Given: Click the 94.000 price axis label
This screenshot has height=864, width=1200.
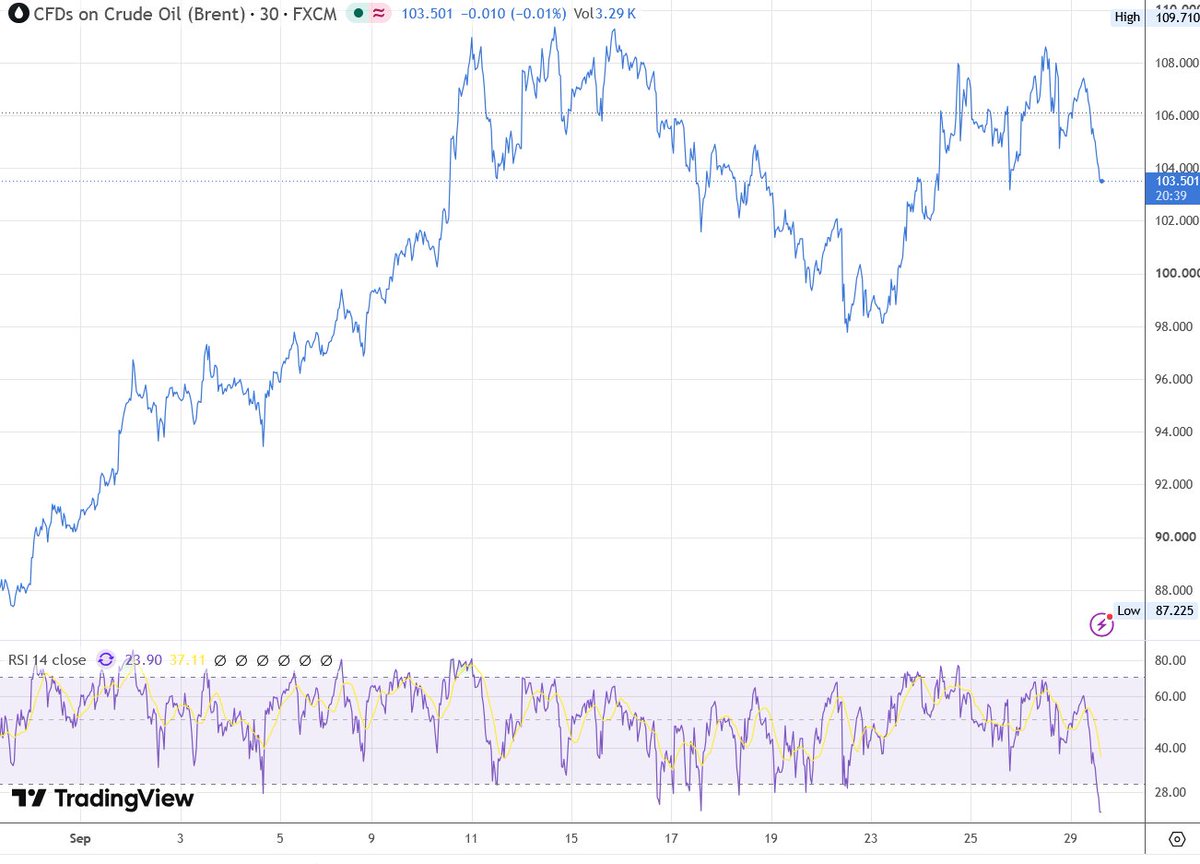Looking at the screenshot, I should (x=1174, y=432).
